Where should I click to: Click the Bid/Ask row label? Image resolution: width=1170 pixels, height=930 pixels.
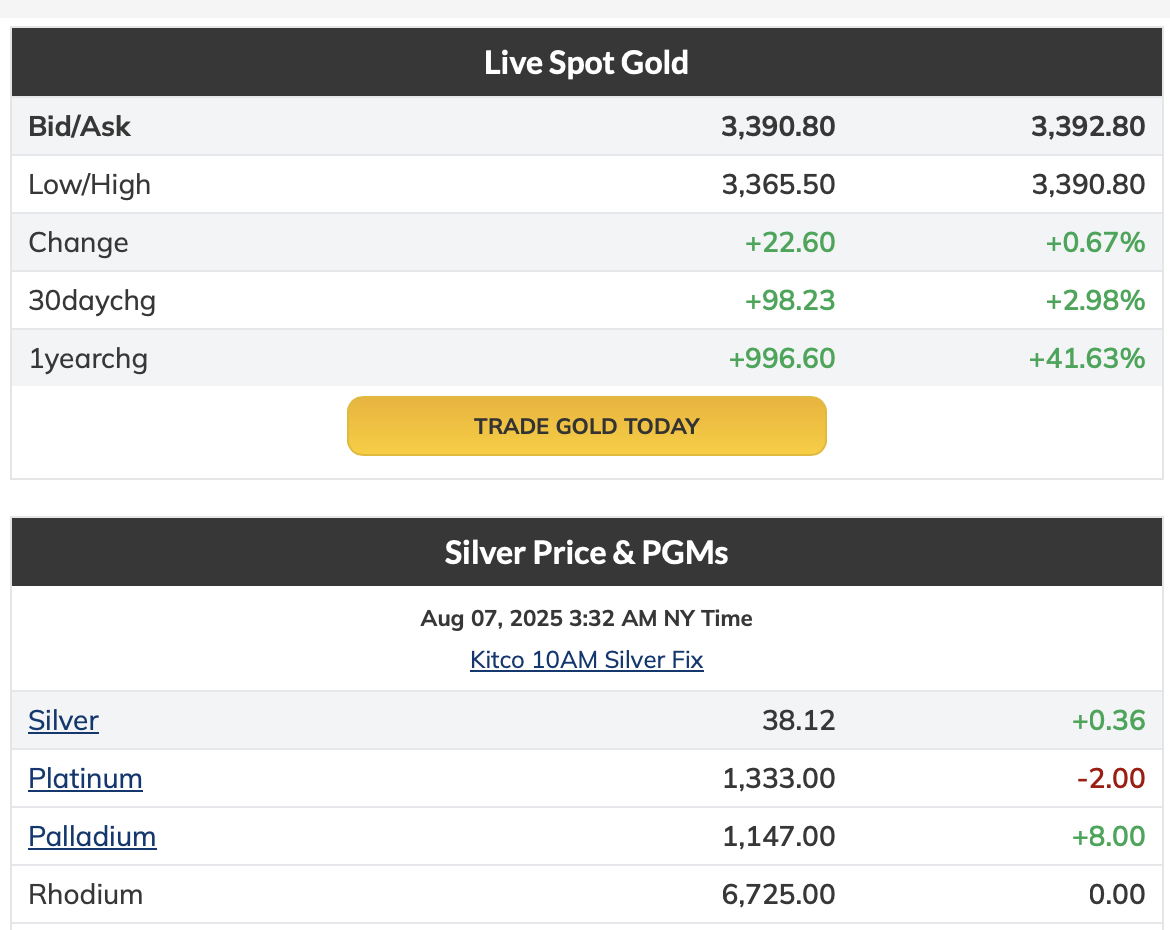(80, 126)
